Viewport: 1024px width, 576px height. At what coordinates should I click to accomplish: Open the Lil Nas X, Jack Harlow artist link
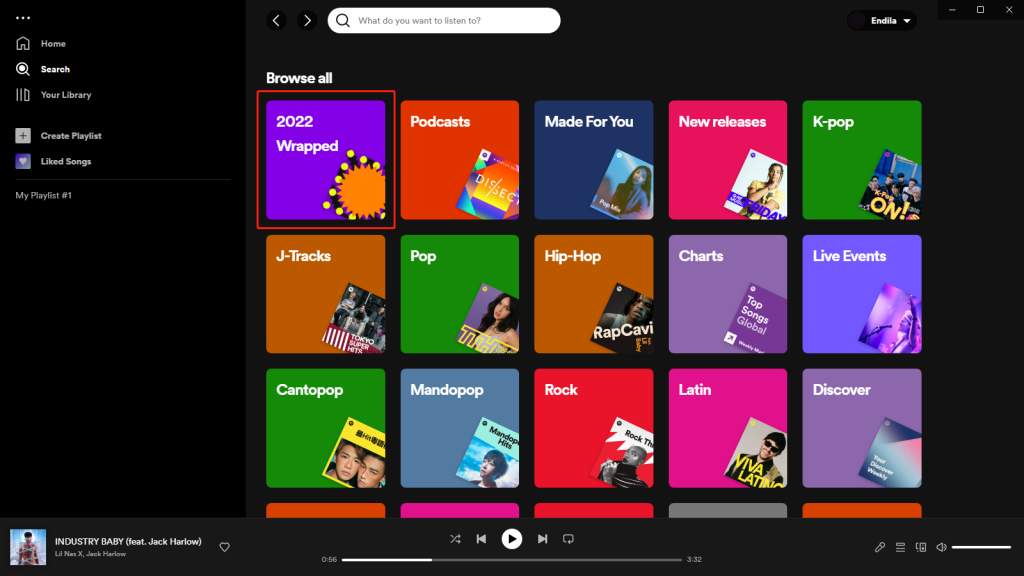click(90, 554)
